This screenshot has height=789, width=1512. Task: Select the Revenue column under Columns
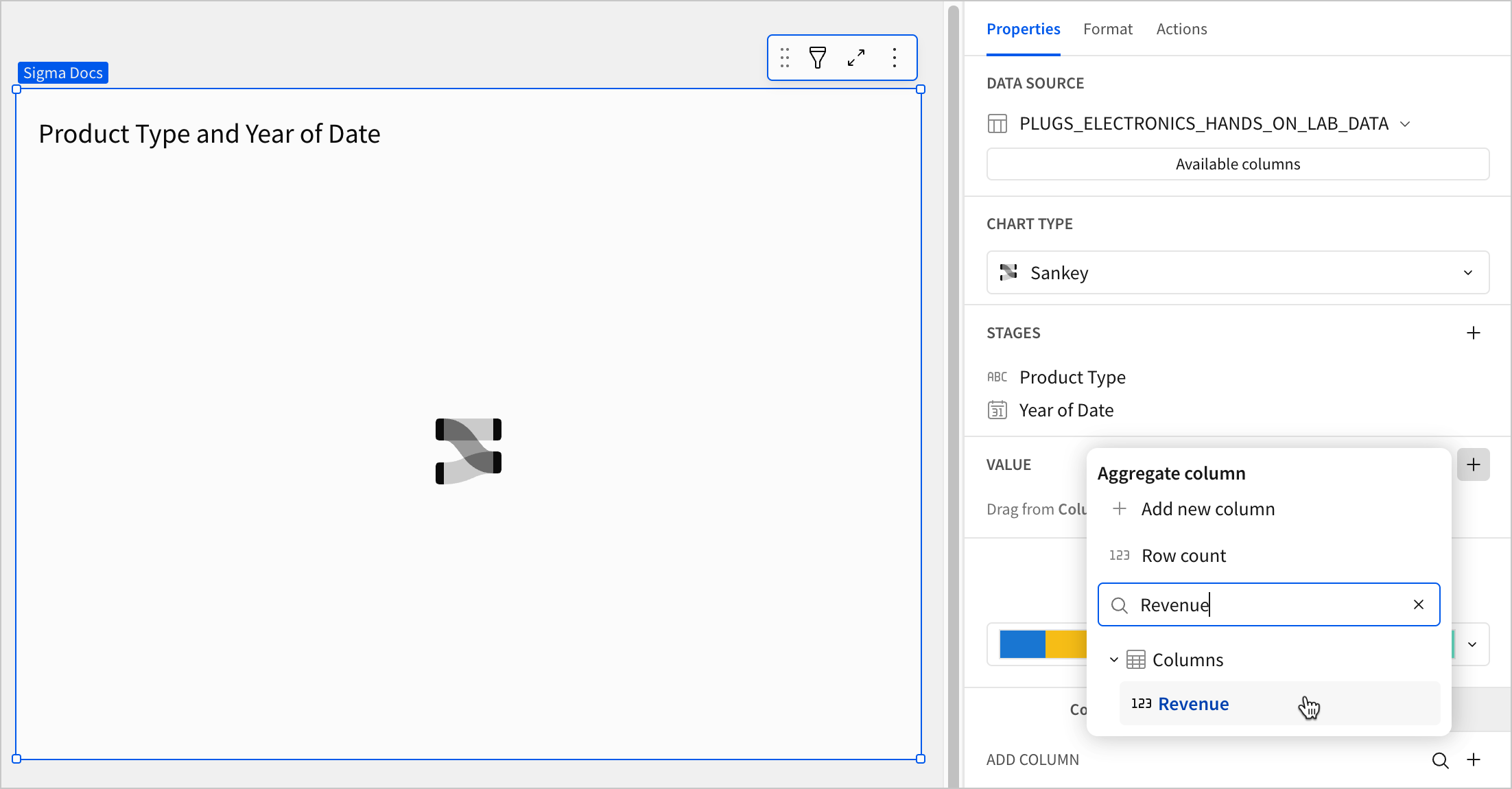click(x=1194, y=703)
